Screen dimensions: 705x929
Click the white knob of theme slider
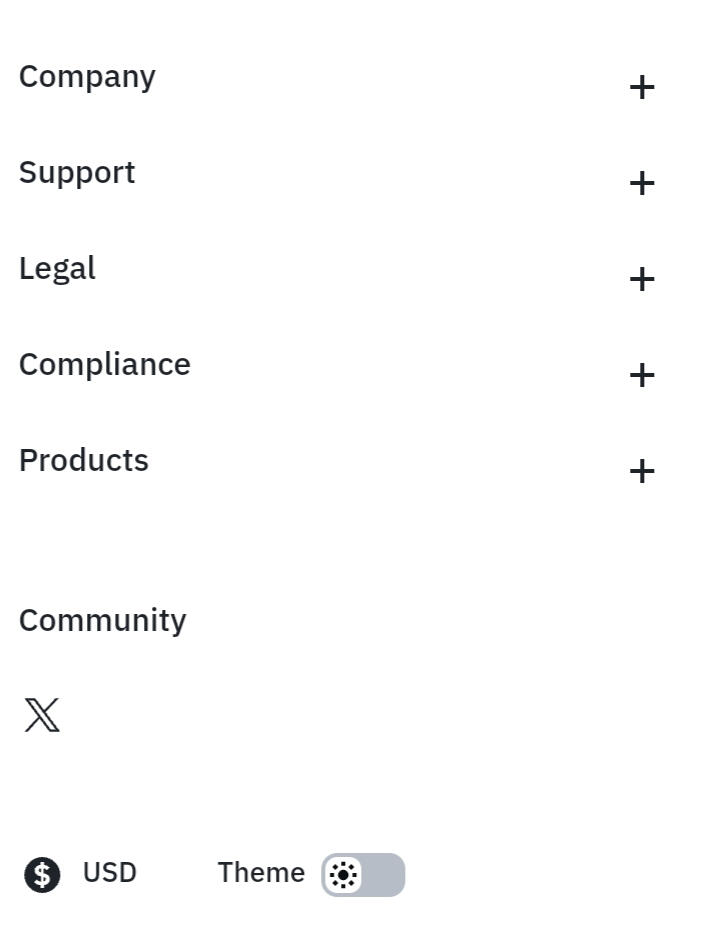coord(343,874)
